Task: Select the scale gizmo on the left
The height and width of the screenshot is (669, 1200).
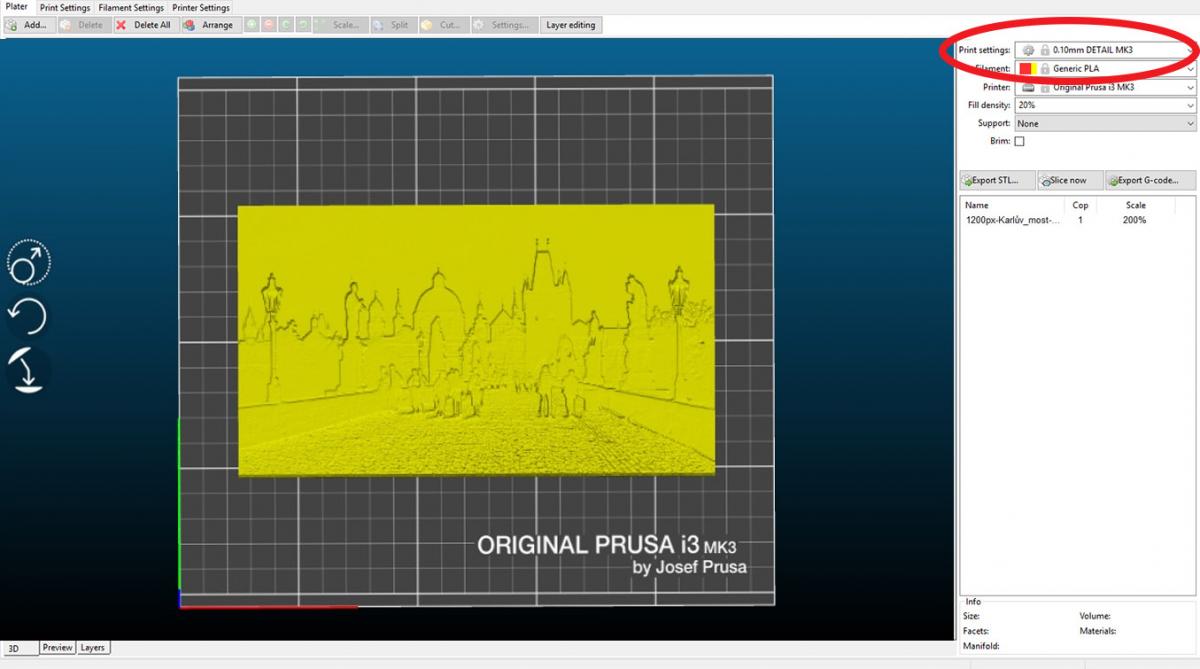Action: pyautogui.click(x=29, y=264)
